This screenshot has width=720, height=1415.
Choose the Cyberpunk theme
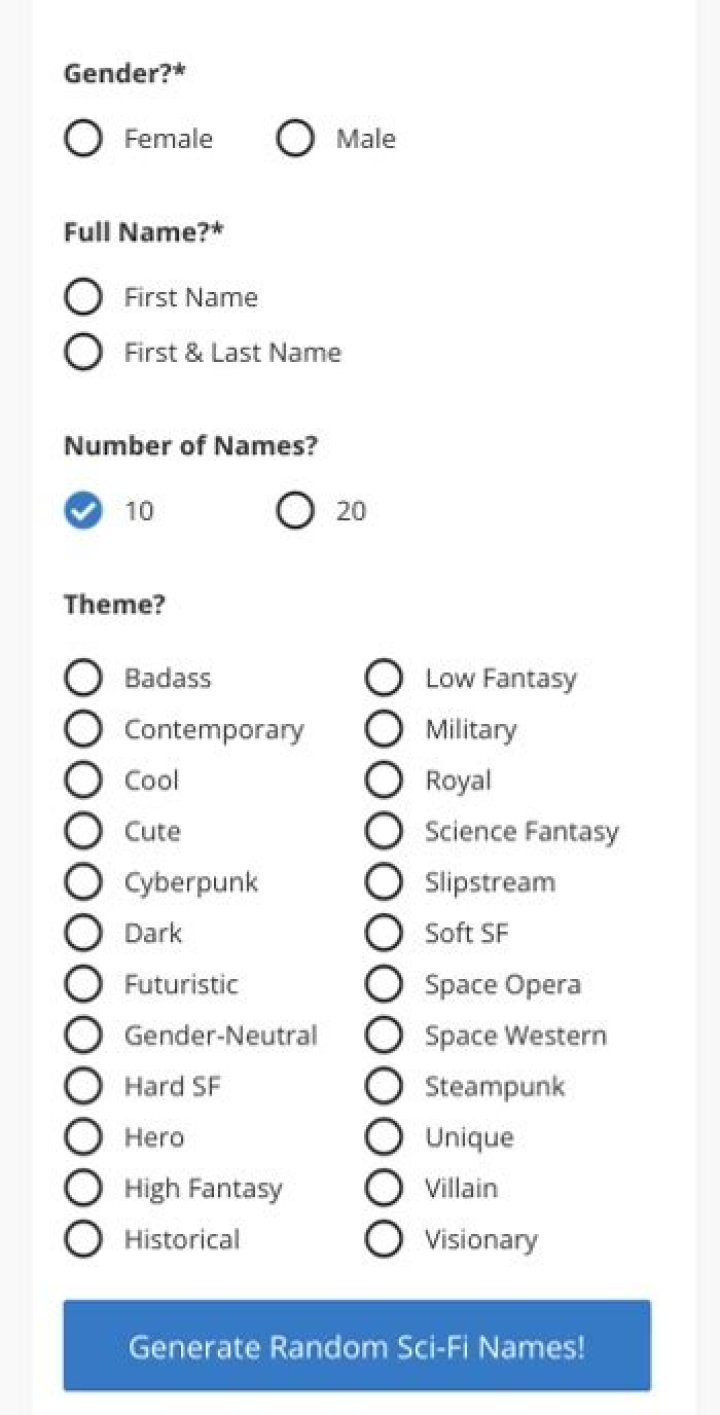(83, 882)
